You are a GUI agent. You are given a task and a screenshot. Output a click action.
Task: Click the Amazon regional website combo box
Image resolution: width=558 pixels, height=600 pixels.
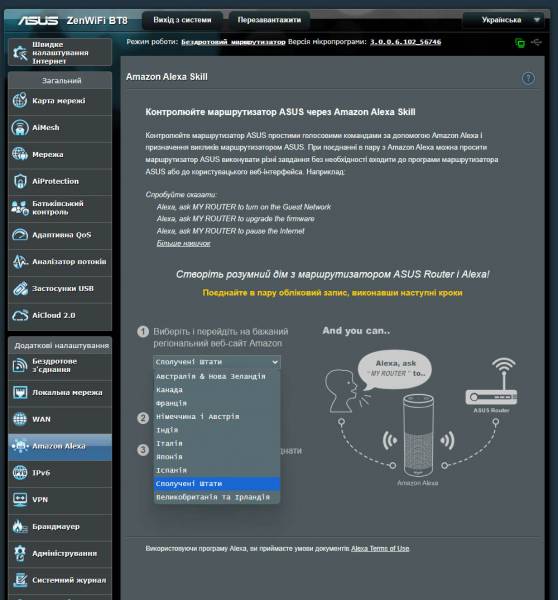coord(217,362)
